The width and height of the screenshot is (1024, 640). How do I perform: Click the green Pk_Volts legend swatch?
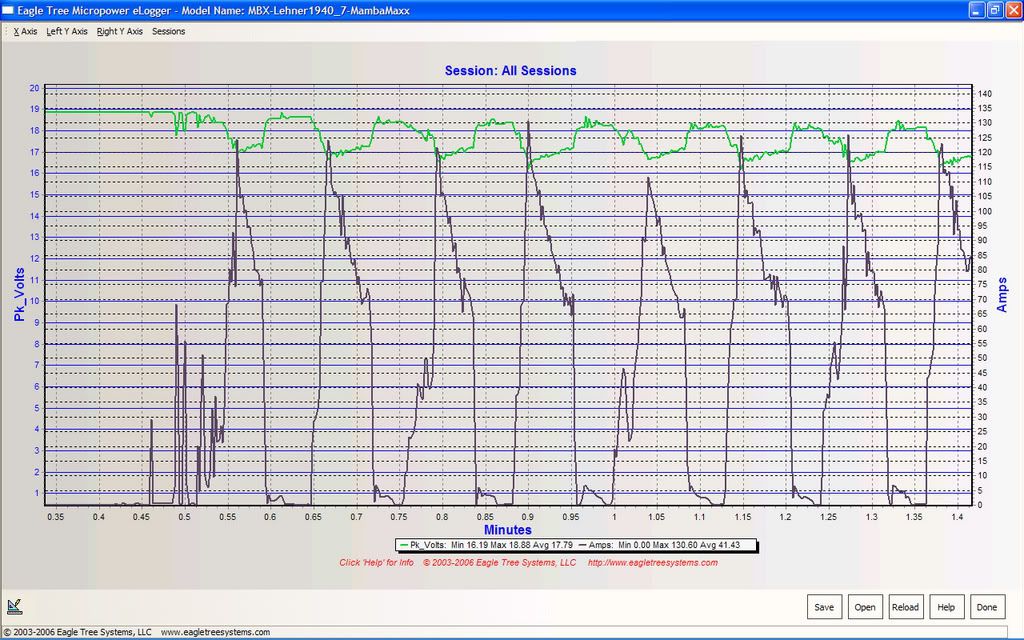403,545
